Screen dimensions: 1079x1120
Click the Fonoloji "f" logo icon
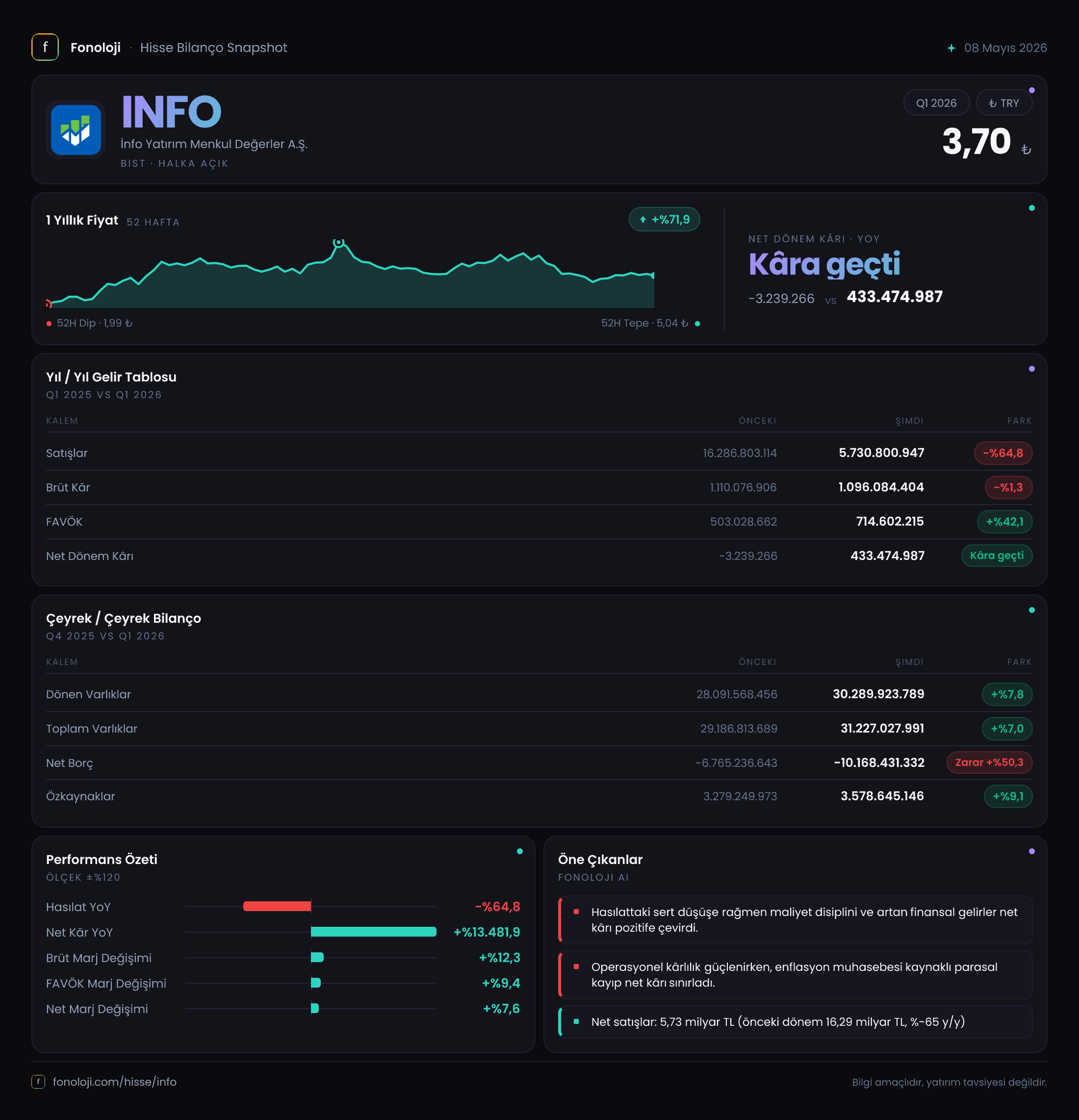coord(45,48)
